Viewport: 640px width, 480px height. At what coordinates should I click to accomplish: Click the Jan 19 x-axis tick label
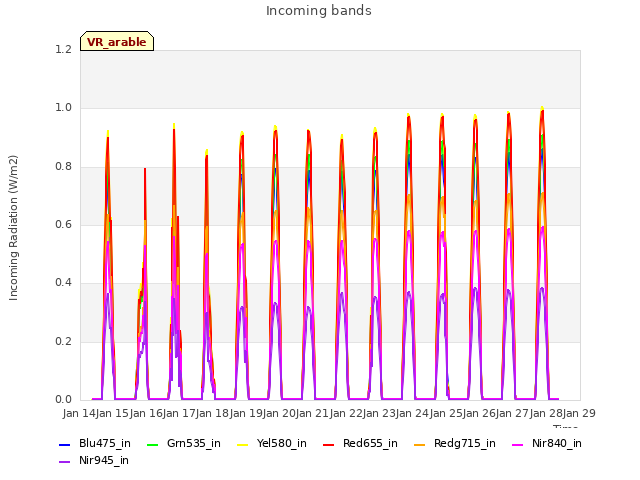coord(246,413)
